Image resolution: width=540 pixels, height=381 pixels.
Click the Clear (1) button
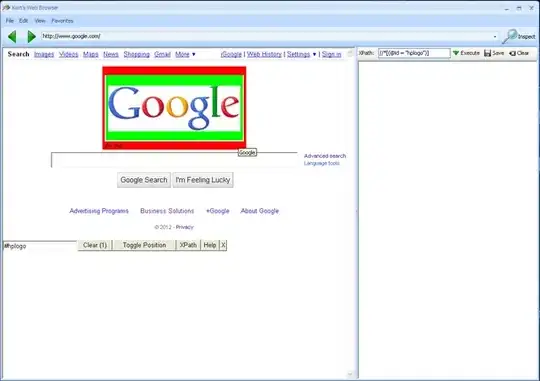pyautogui.click(x=95, y=245)
